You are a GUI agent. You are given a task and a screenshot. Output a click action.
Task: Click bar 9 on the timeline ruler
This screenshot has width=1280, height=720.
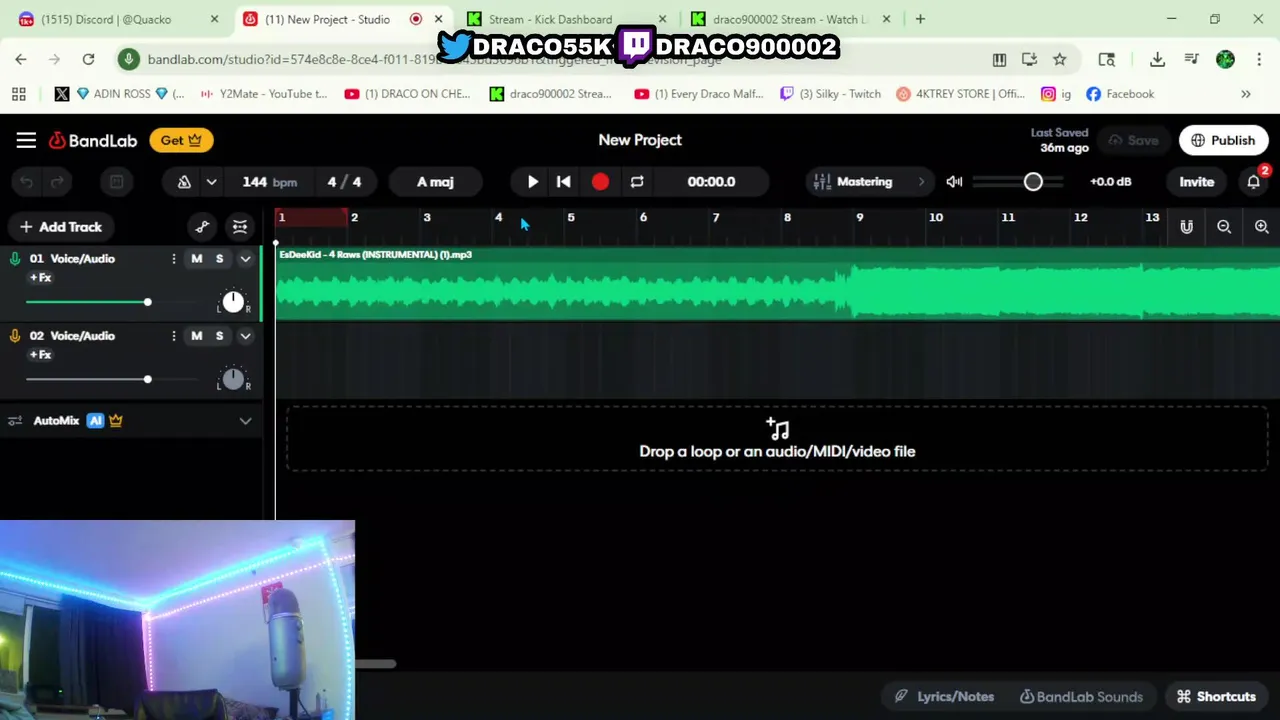[x=859, y=218]
